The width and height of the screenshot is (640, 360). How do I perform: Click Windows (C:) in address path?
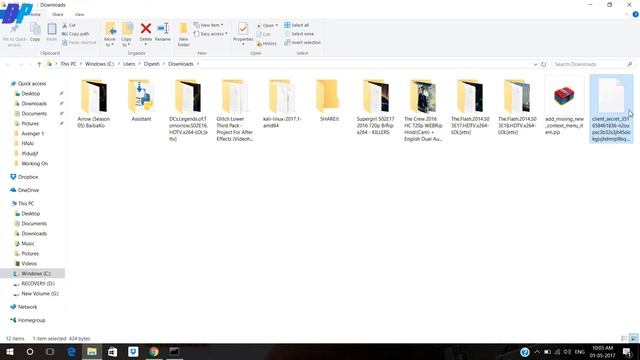[100, 64]
